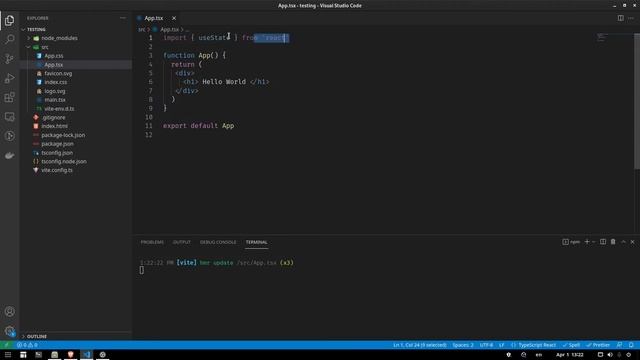Open logo.svg file
Image resolution: width=640 pixels, height=360 pixels.
pyautogui.click(x=55, y=91)
